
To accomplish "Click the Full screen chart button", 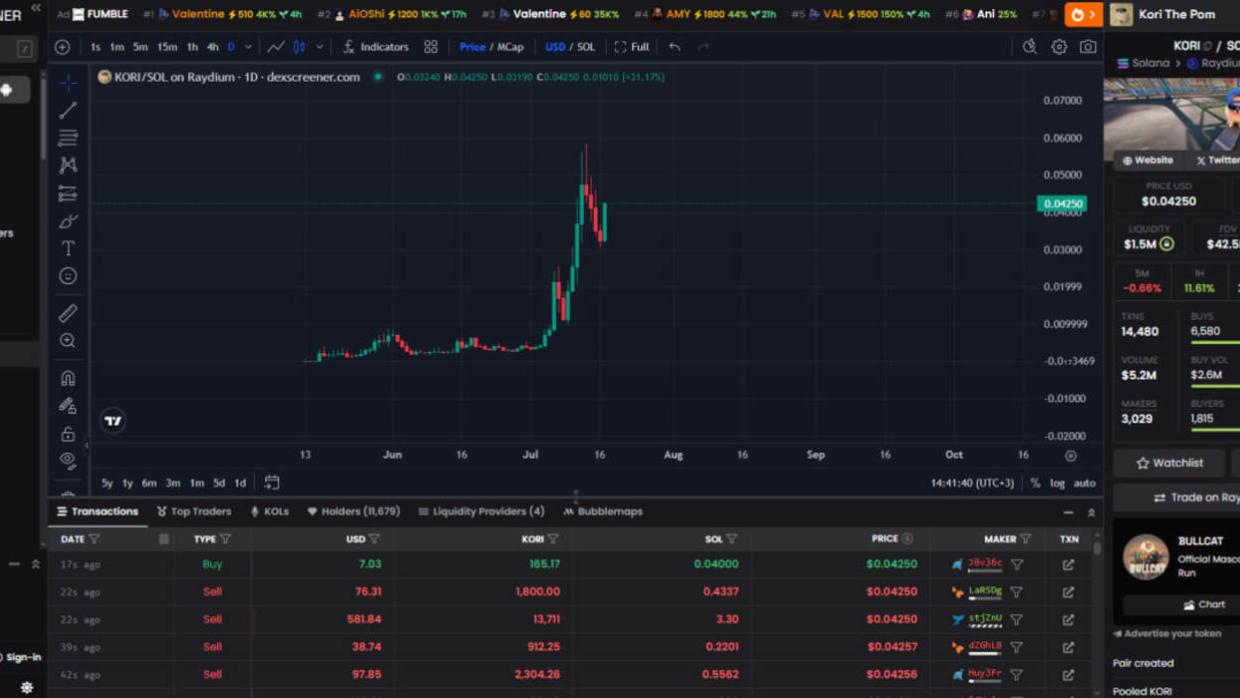I will tap(632, 47).
